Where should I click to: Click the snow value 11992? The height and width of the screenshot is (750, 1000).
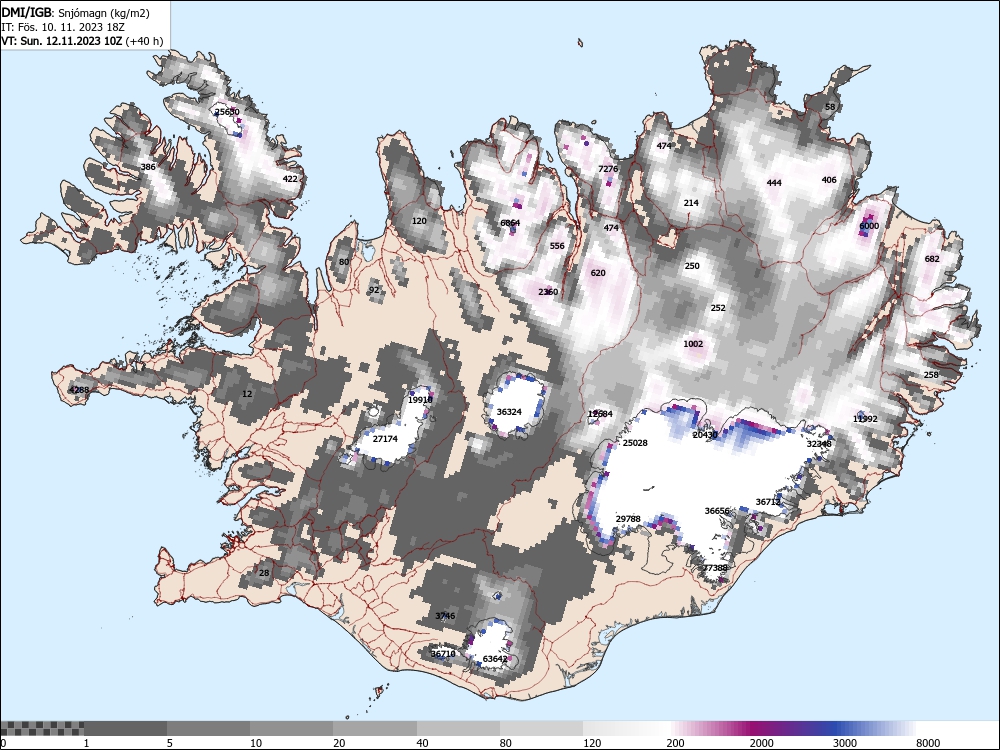(x=865, y=419)
